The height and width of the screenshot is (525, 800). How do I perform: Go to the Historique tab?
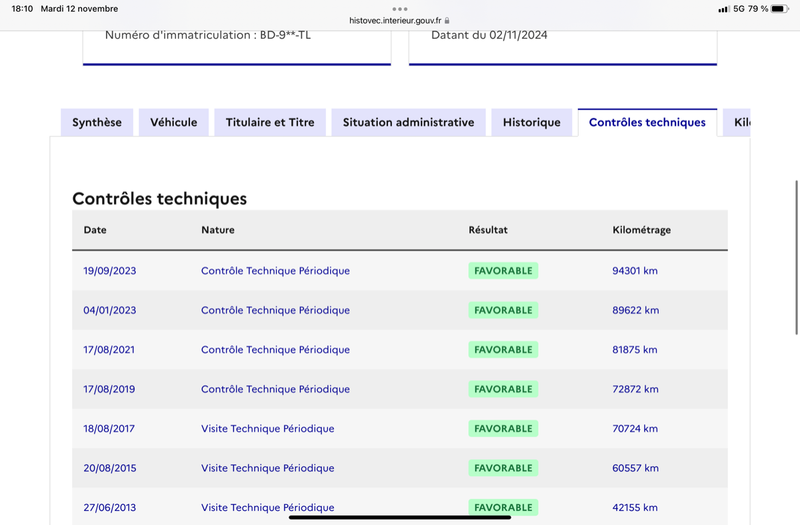[532, 122]
